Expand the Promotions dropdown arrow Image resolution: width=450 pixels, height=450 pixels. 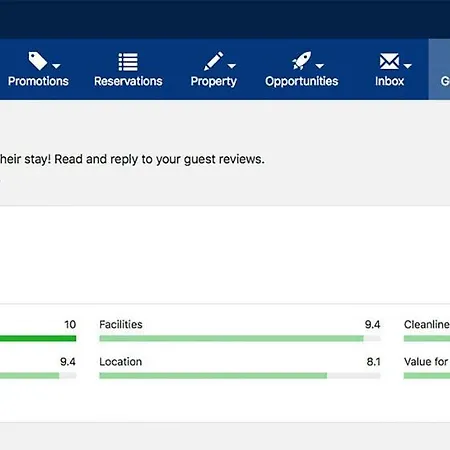coord(56,66)
